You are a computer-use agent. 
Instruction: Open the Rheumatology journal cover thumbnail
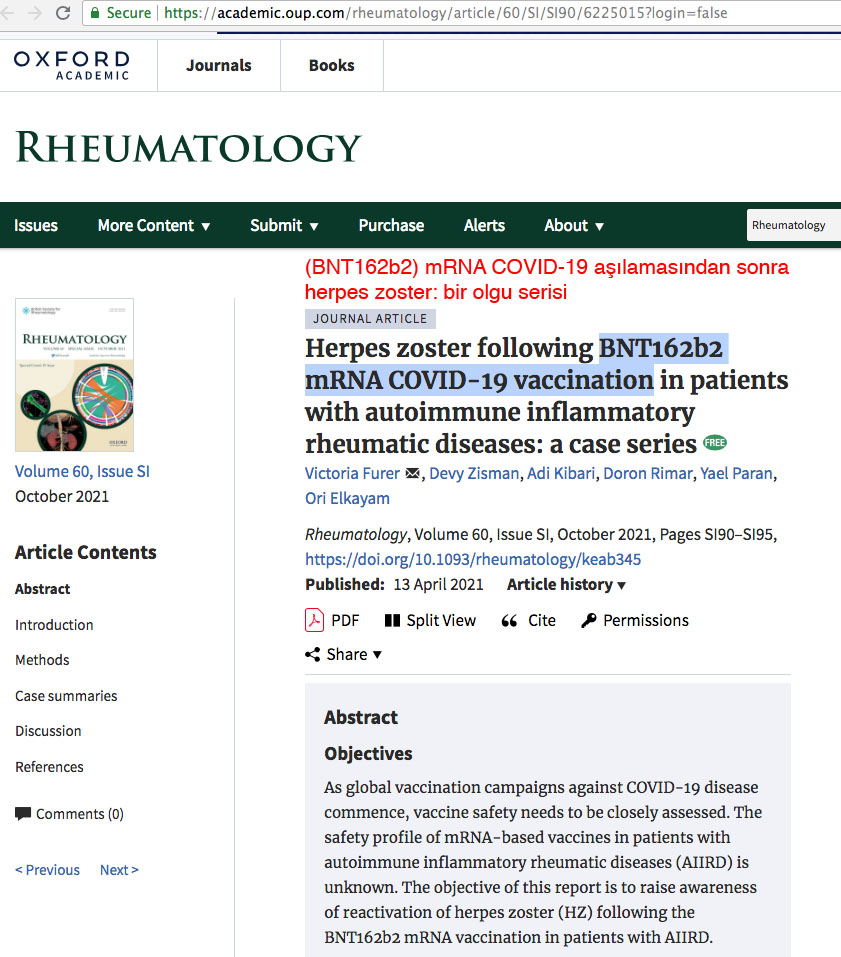pos(74,375)
